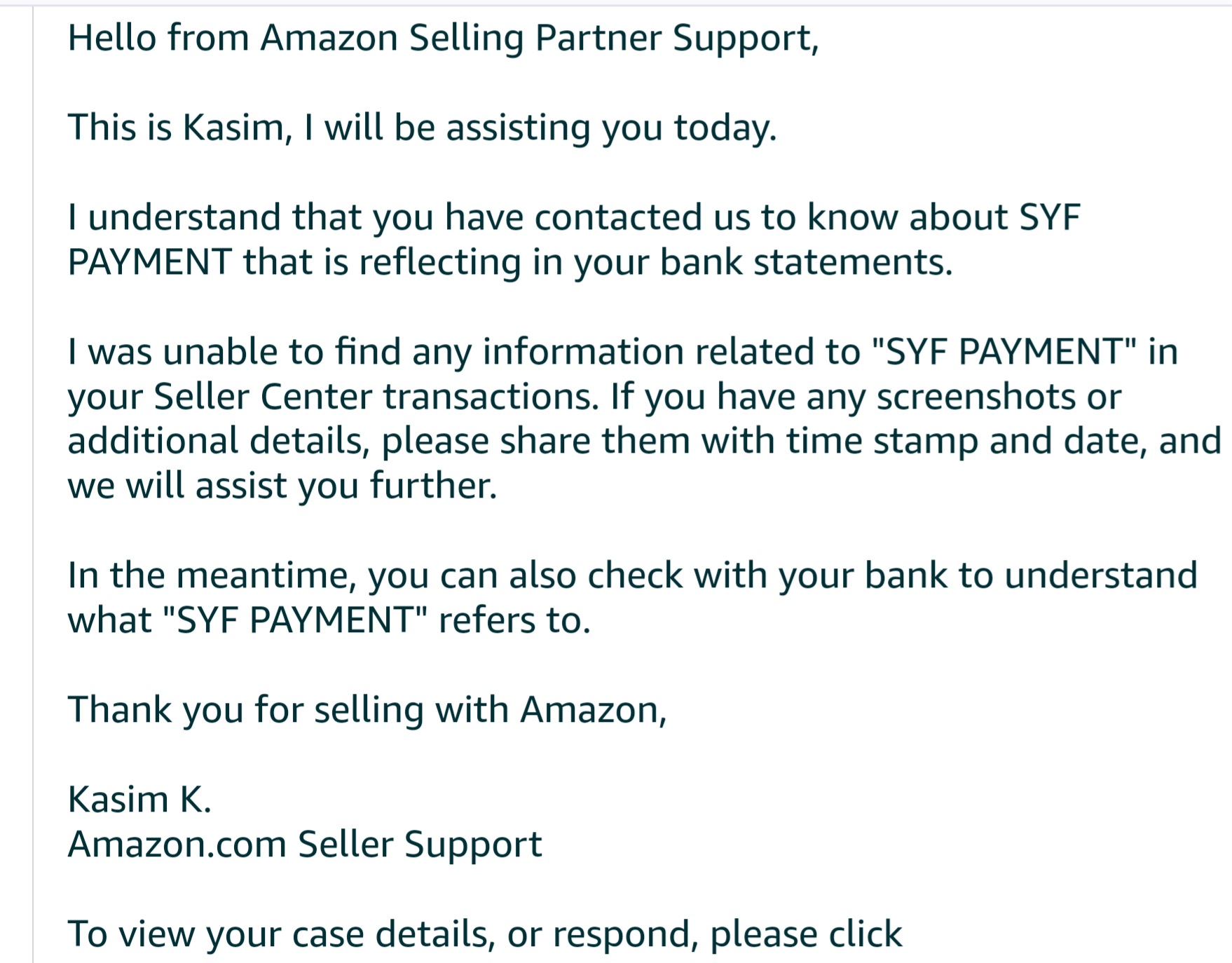Click the vertical quote border on the left
The height and width of the screenshot is (963, 1232).
point(33,484)
